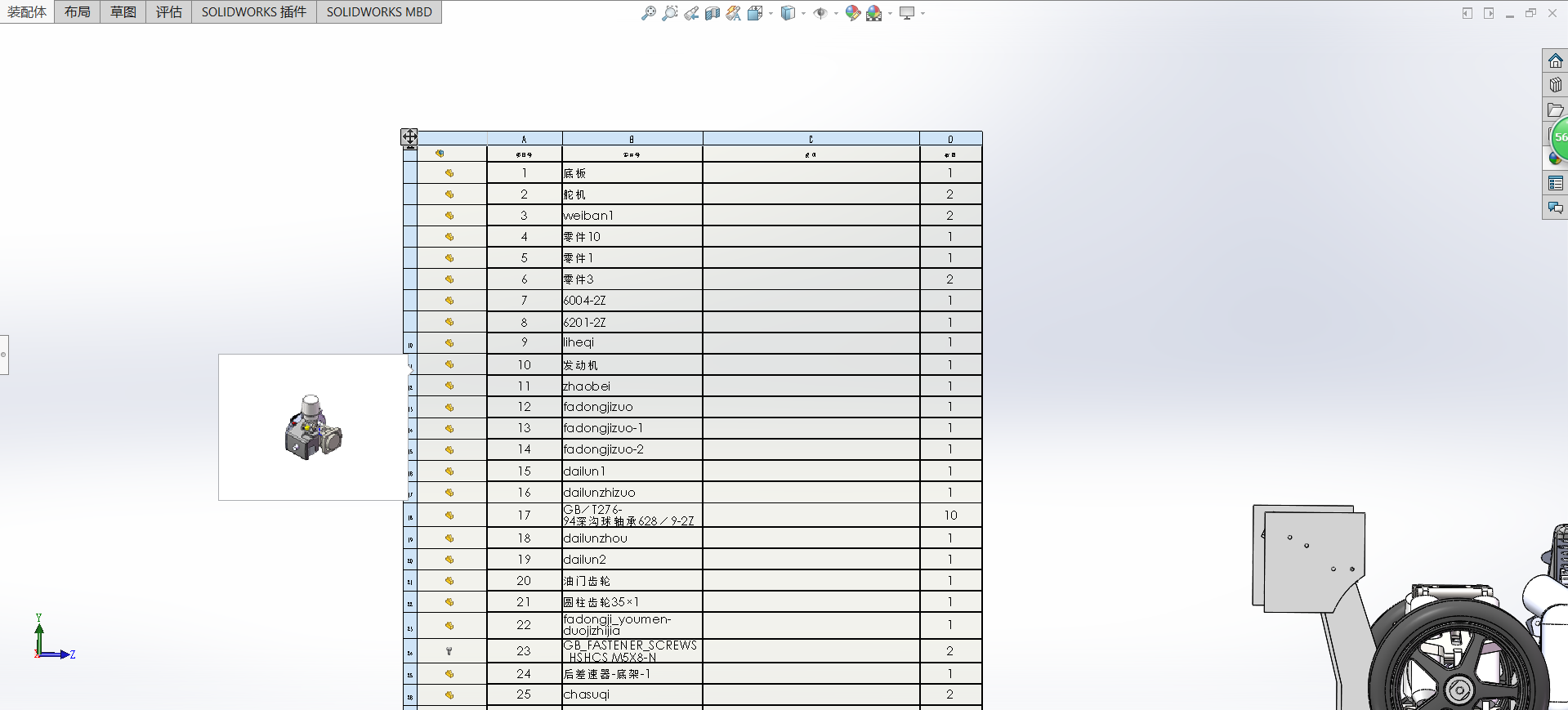
Task: Expand the View Orientation dropdown arrow
Action: [771, 13]
